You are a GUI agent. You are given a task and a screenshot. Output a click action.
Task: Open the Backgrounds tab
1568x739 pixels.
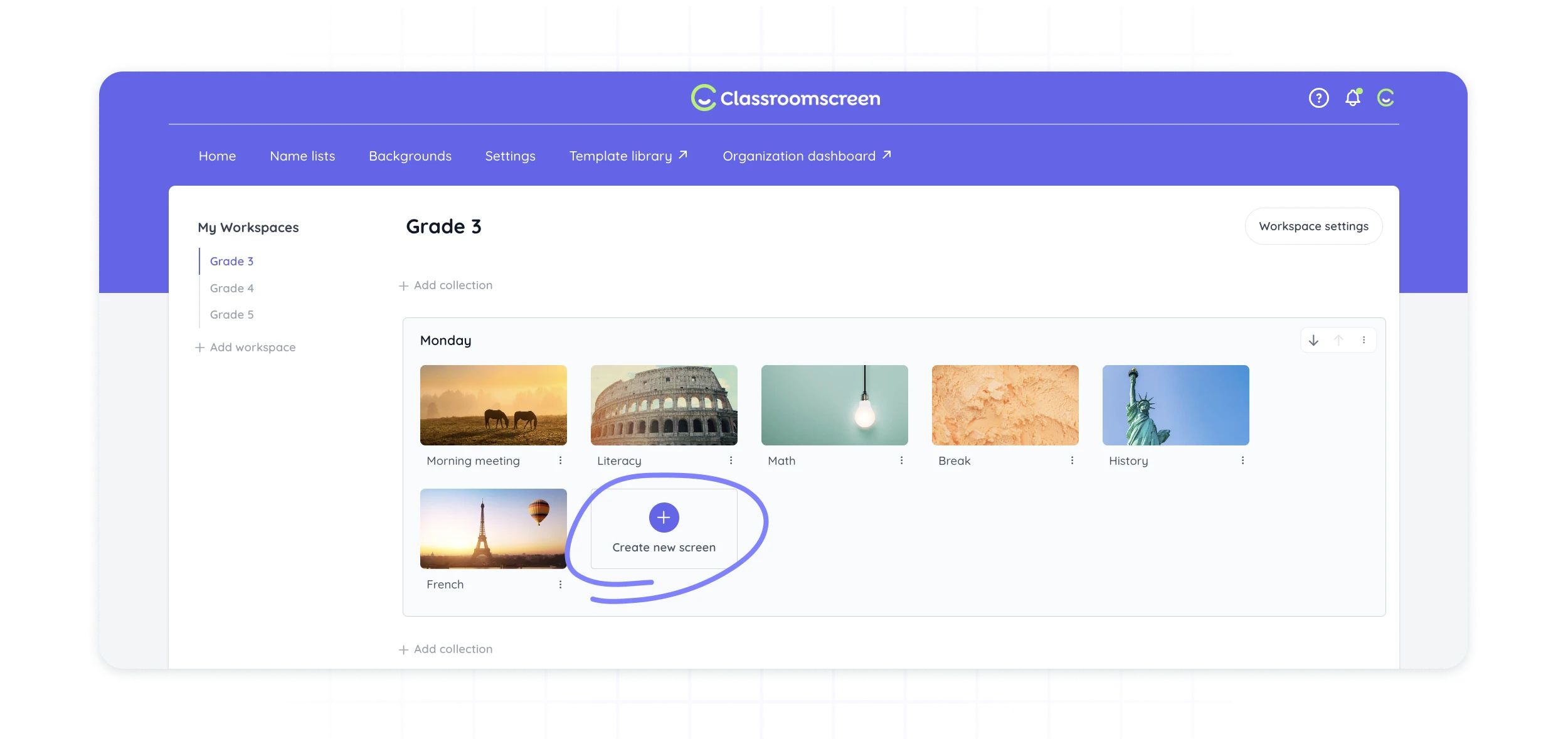click(410, 156)
